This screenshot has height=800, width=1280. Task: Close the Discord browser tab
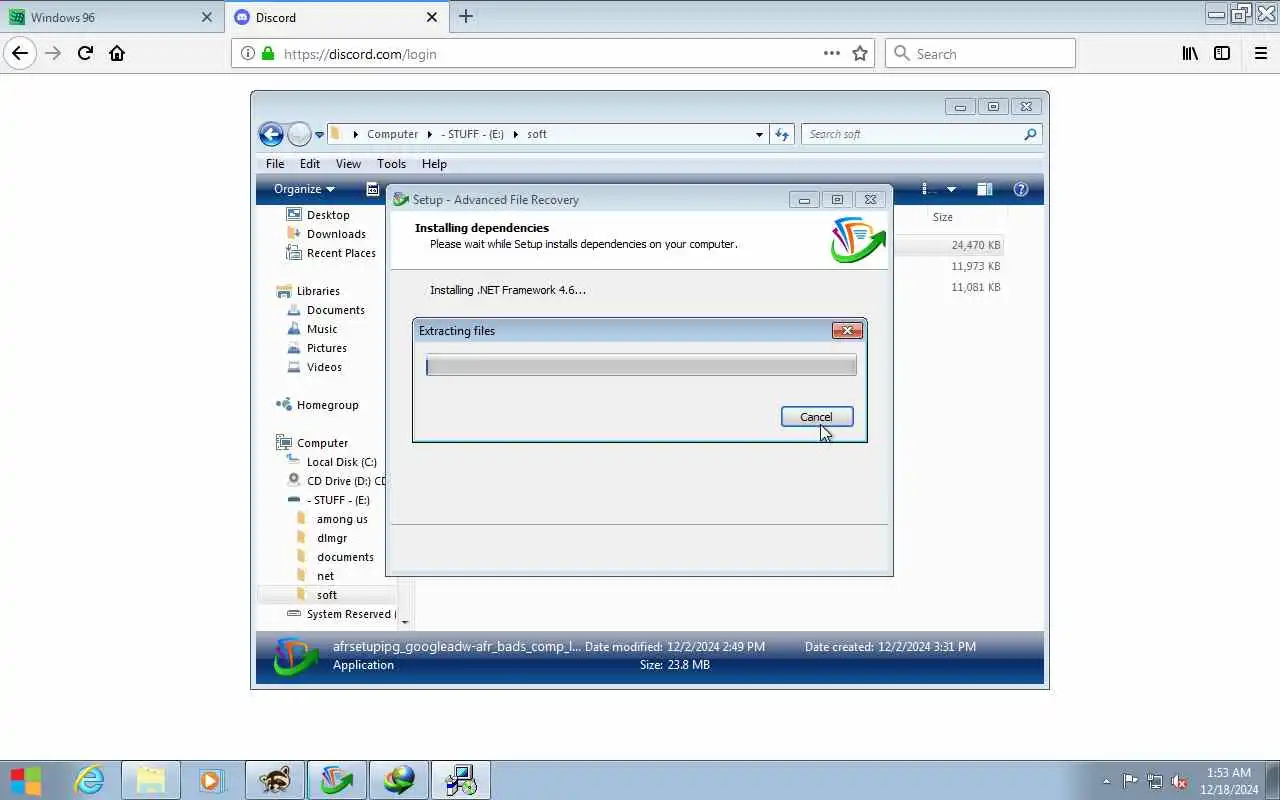point(432,17)
